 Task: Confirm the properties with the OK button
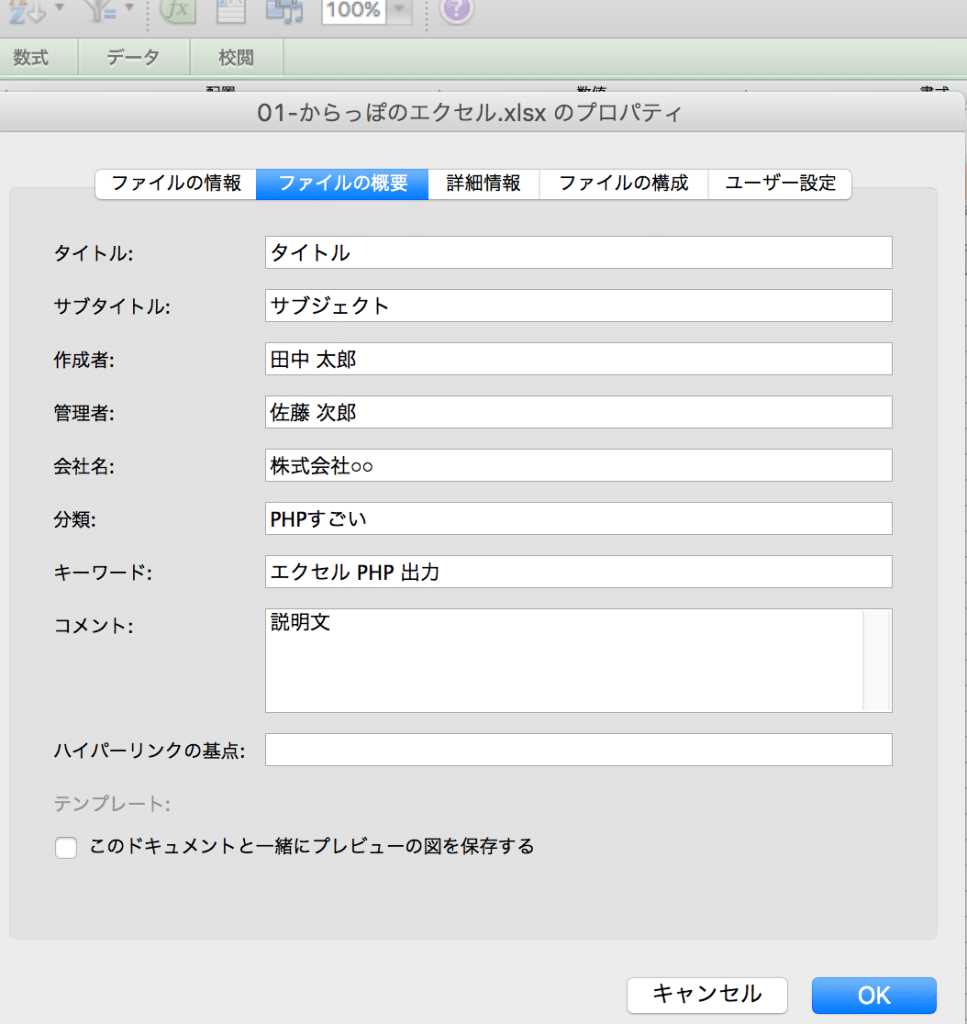click(873, 995)
